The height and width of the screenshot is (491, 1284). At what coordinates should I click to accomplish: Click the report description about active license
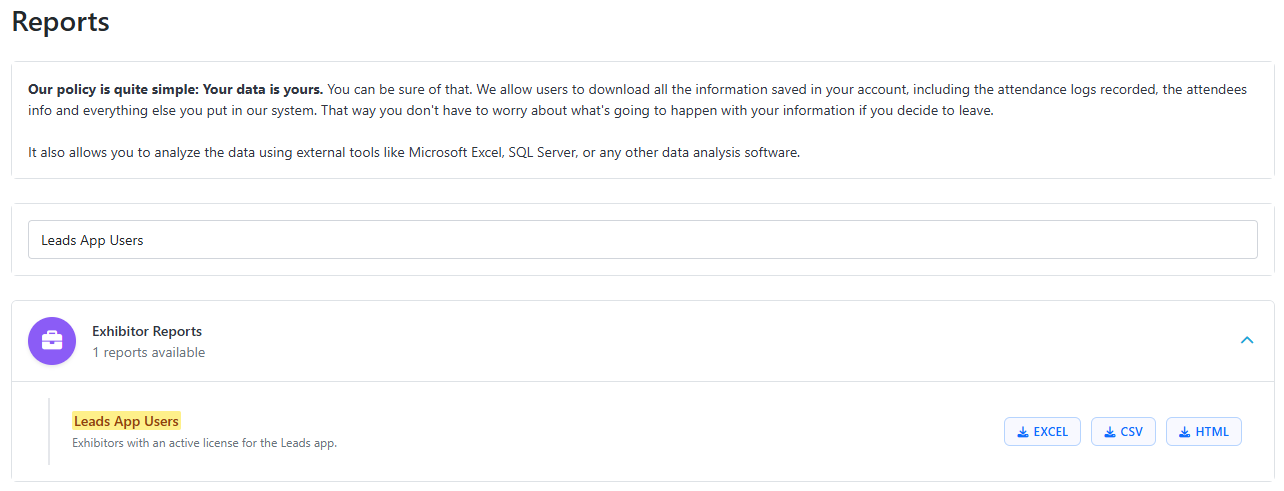point(204,443)
